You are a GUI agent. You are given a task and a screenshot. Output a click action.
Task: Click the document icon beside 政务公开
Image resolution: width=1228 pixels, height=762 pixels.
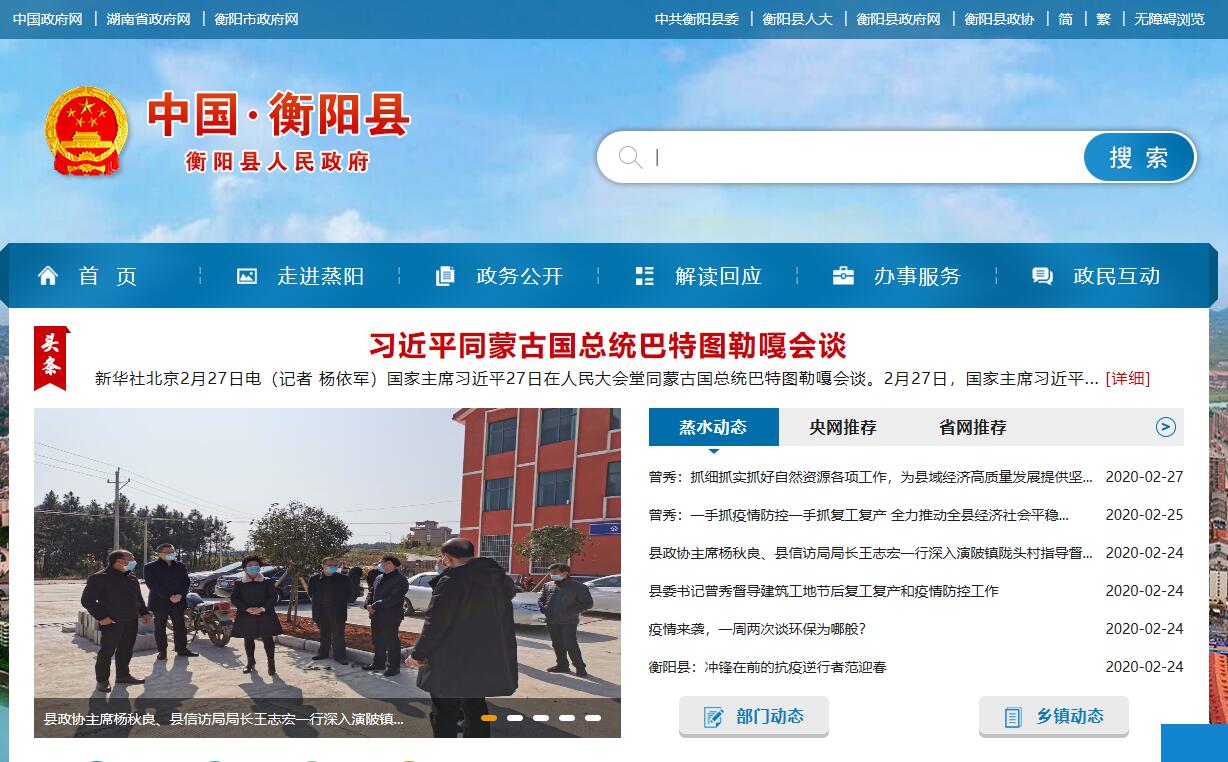click(445, 276)
